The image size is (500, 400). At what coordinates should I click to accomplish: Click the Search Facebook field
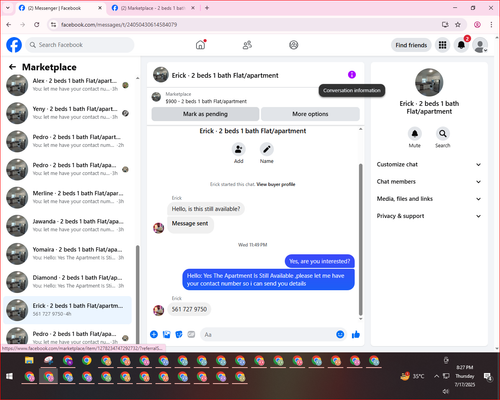coord(80,45)
